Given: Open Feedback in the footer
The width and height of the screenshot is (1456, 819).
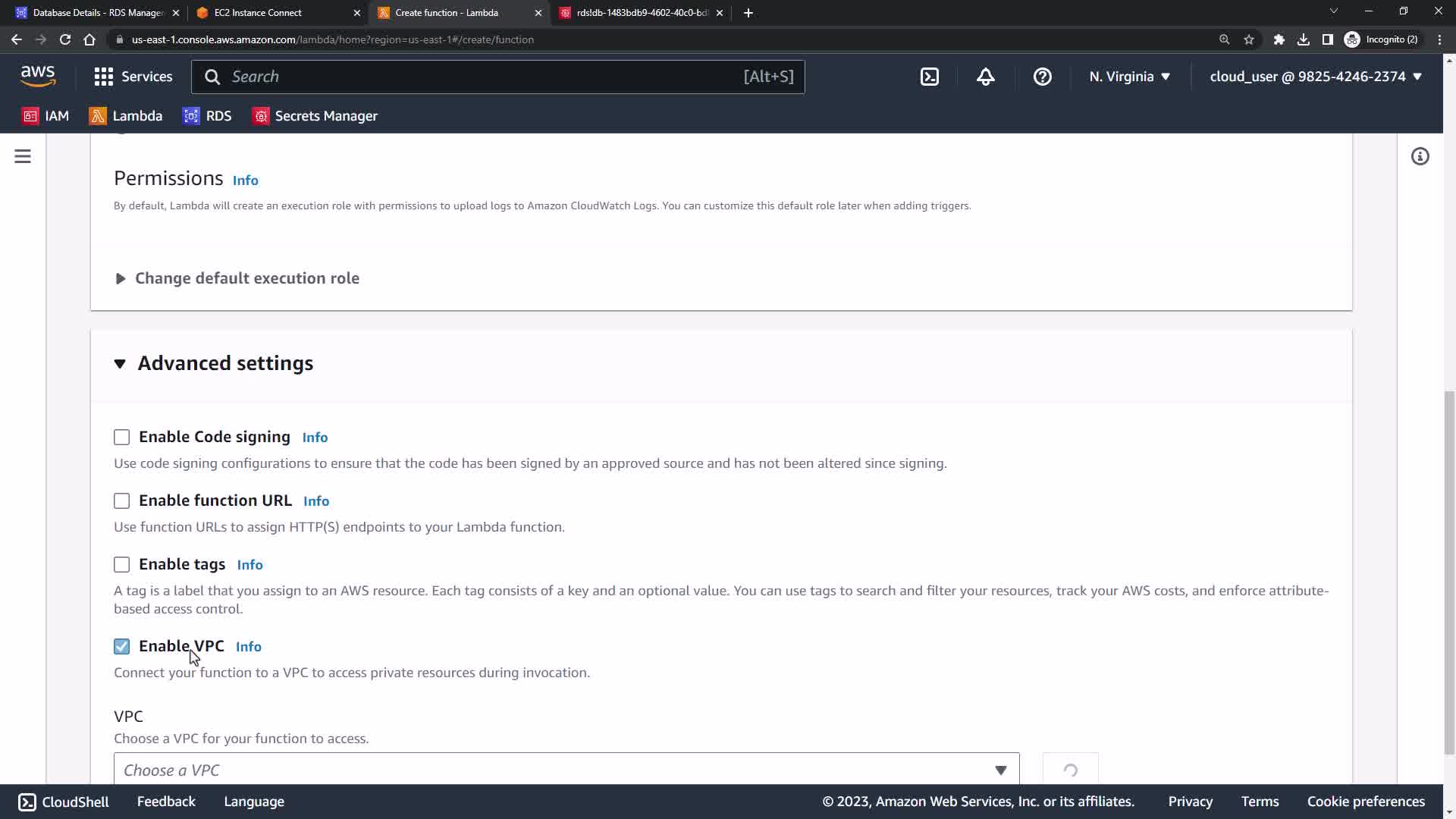Looking at the screenshot, I should tap(166, 802).
